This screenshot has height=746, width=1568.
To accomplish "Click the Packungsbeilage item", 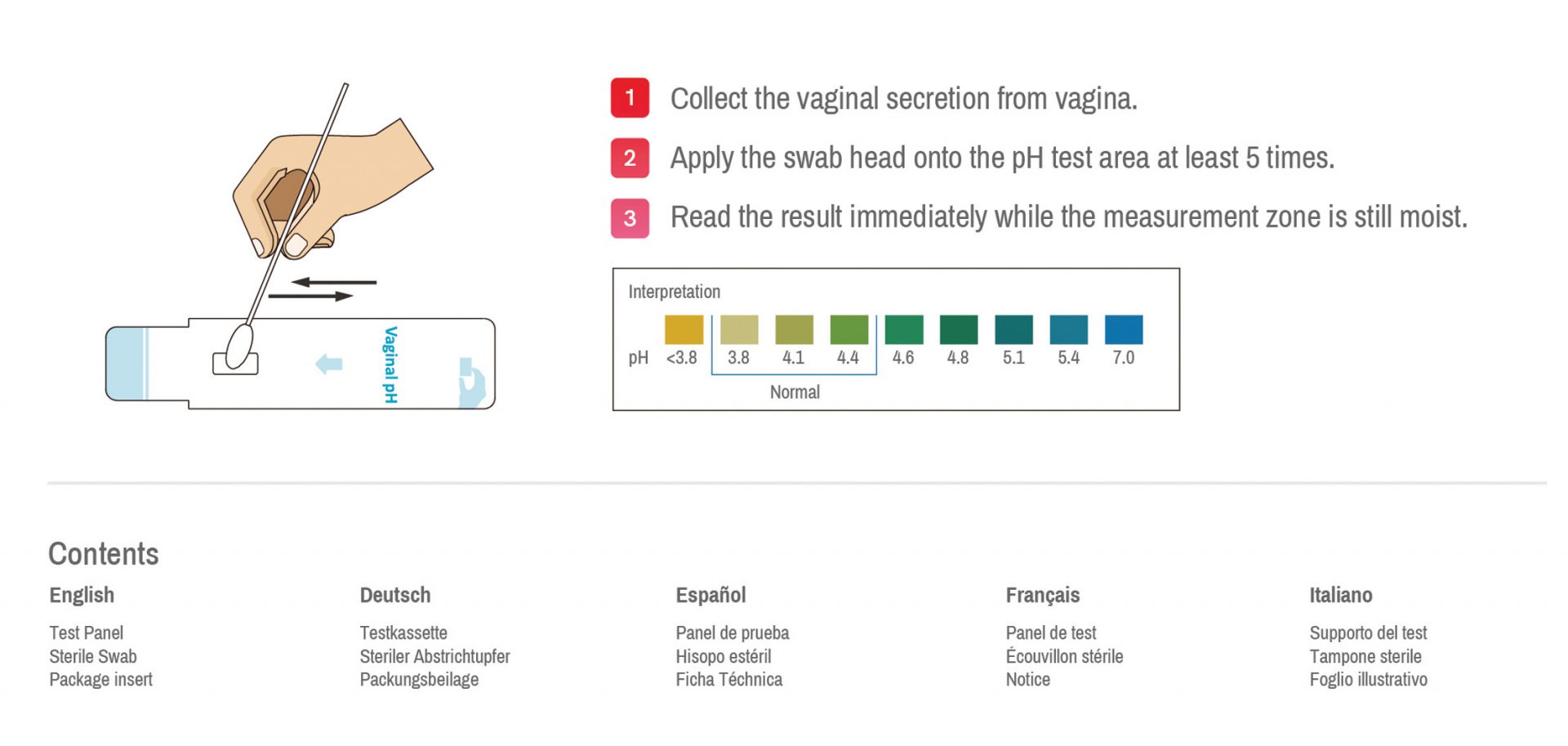I will [x=419, y=680].
